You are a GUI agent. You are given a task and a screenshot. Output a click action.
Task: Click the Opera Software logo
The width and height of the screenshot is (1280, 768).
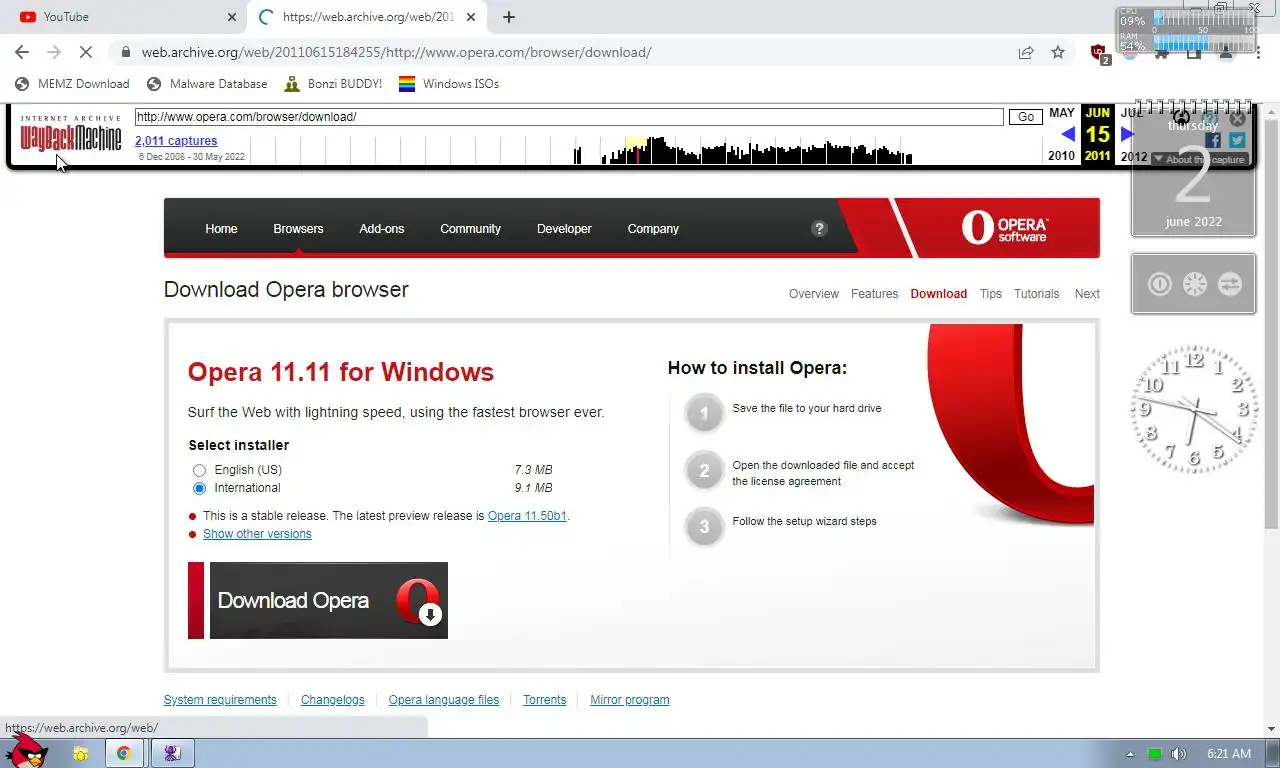pos(1005,228)
